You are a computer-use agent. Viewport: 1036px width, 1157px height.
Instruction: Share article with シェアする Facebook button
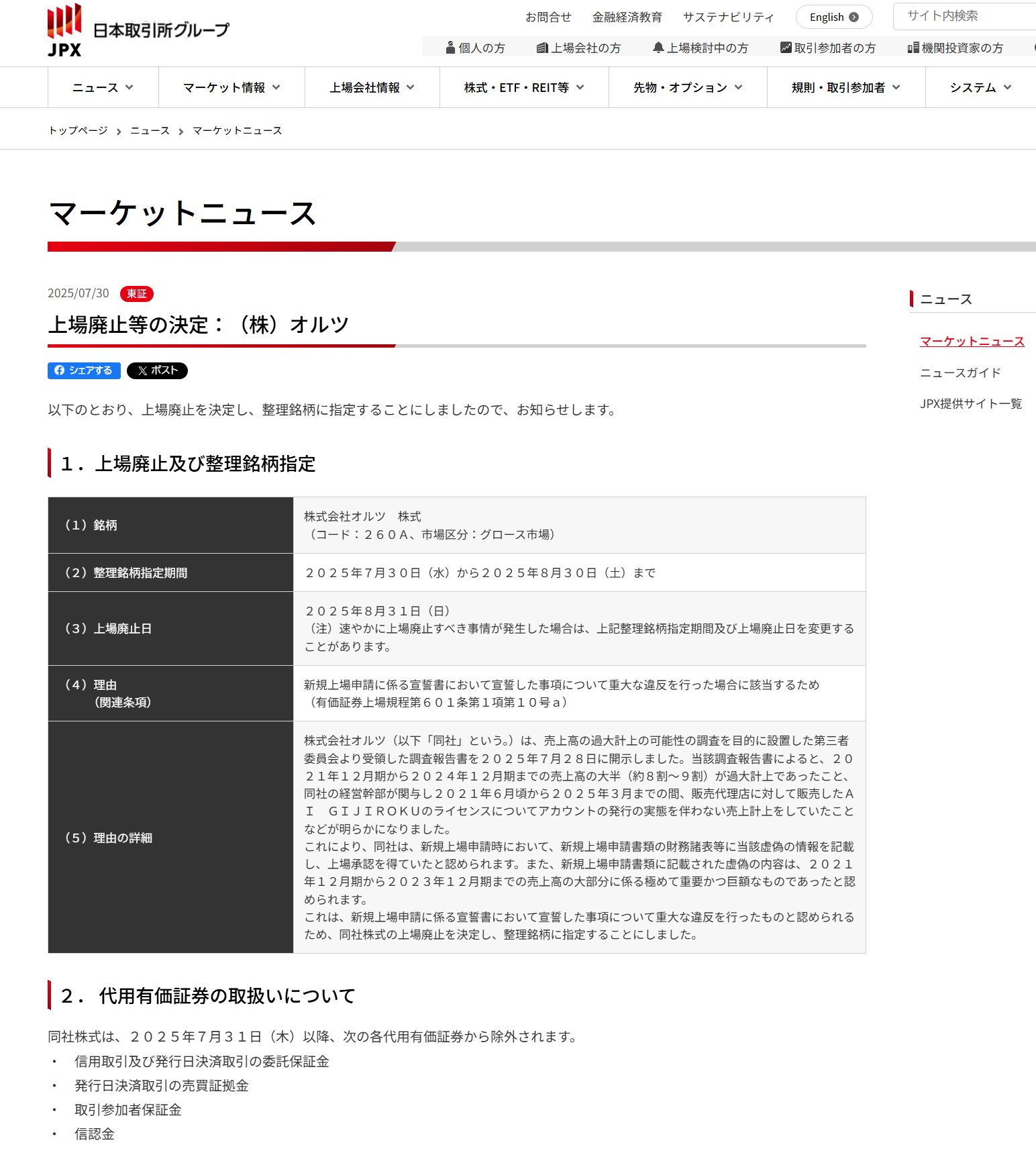tap(84, 370)
